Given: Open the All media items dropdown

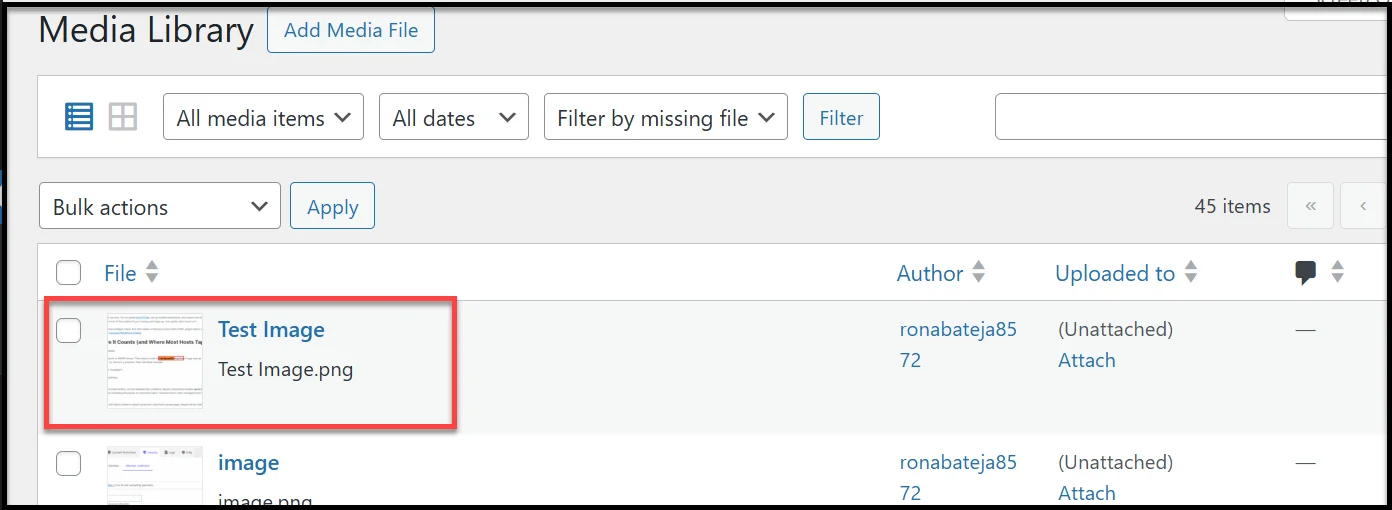Looking at the screenshot, I should (x=263, y=117).
